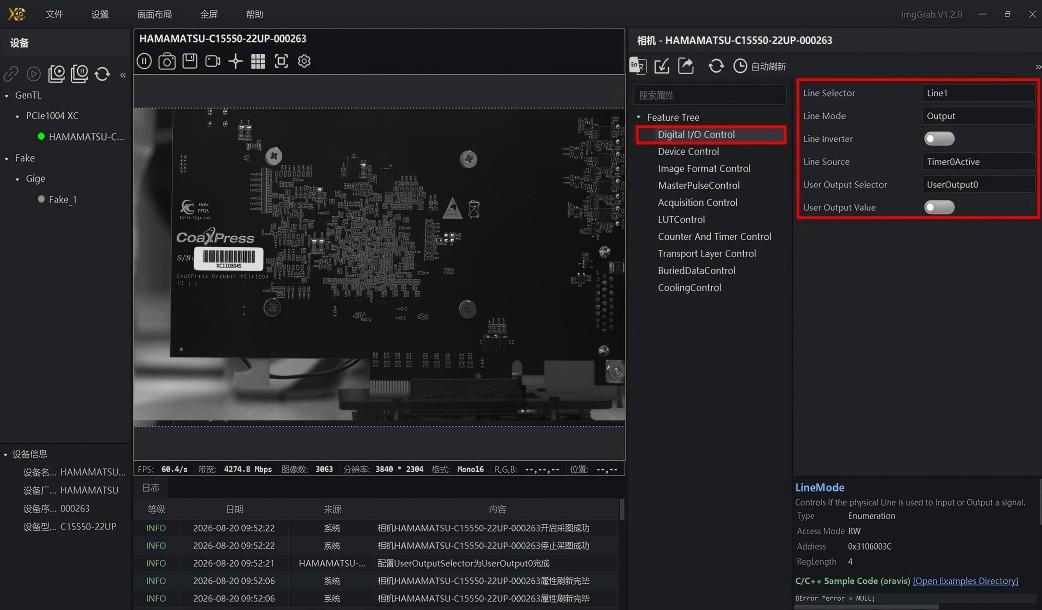Click the start-all cameras icon
Screen dimensions: 1042x610
pyautogui.click(x=56, y=74)
